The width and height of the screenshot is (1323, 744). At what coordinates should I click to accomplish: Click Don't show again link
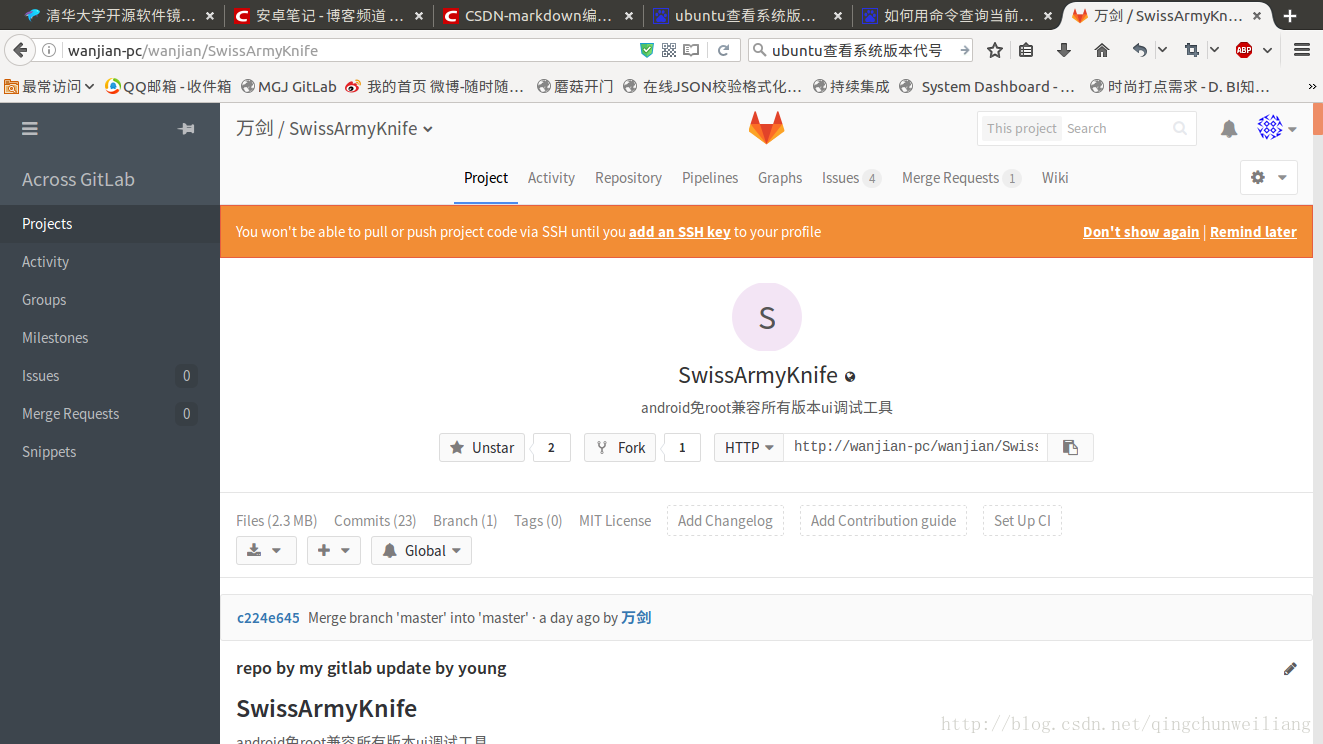(x=1141, y=232)
